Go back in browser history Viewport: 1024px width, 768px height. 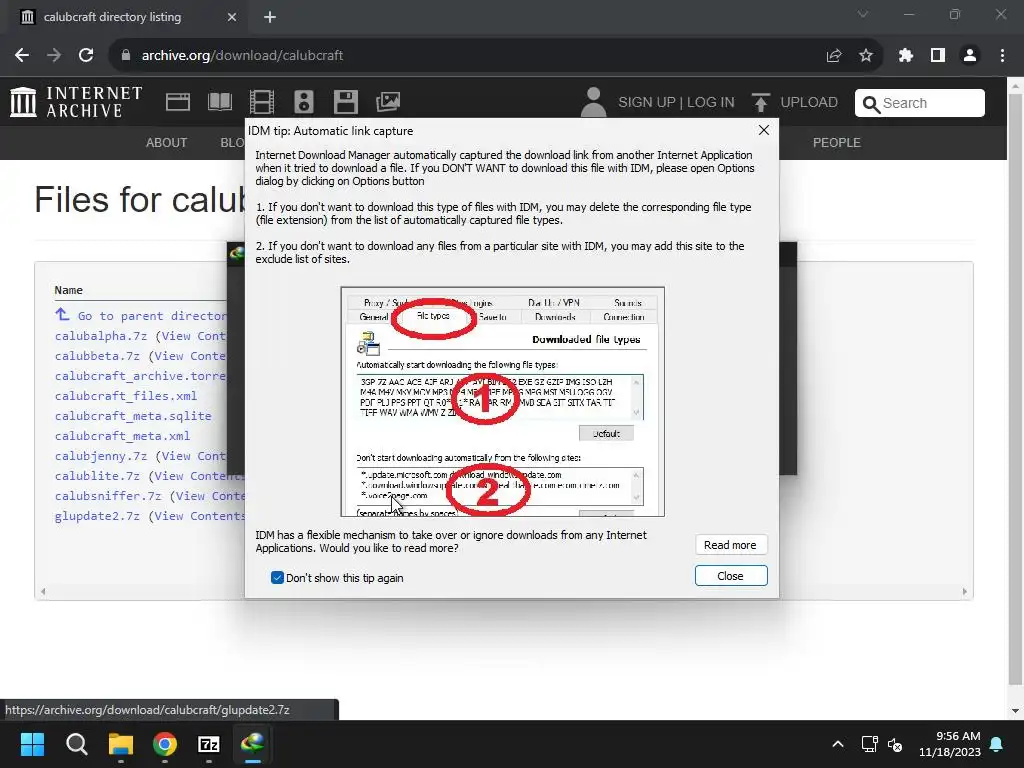click(22, 56)
